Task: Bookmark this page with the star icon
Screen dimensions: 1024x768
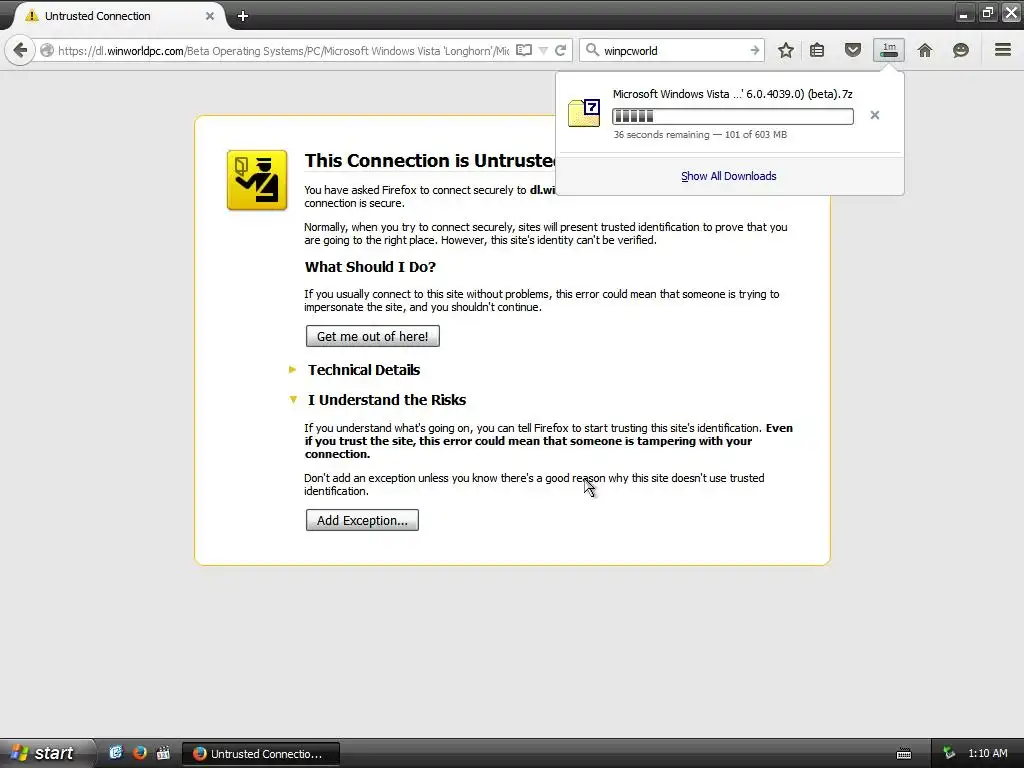Action: [x=786, y=50]
